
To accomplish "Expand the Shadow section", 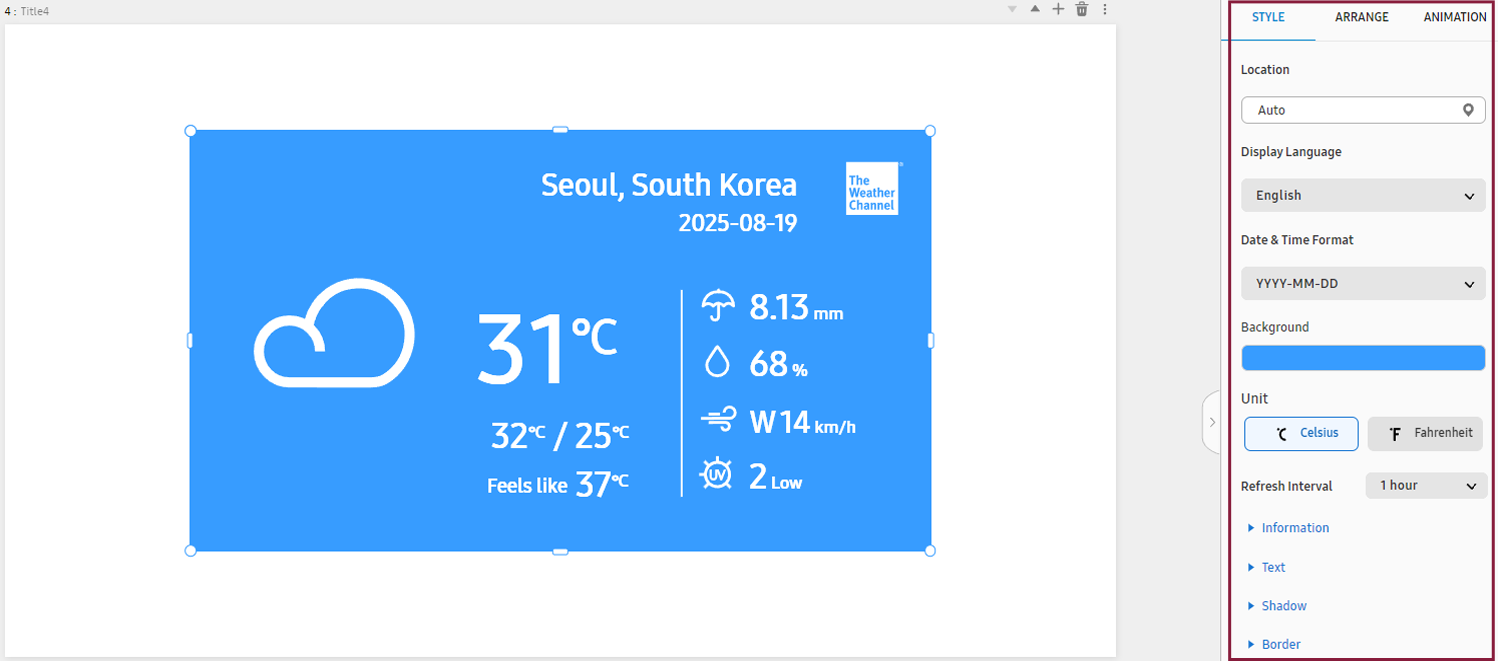I will click(1283, 606).
